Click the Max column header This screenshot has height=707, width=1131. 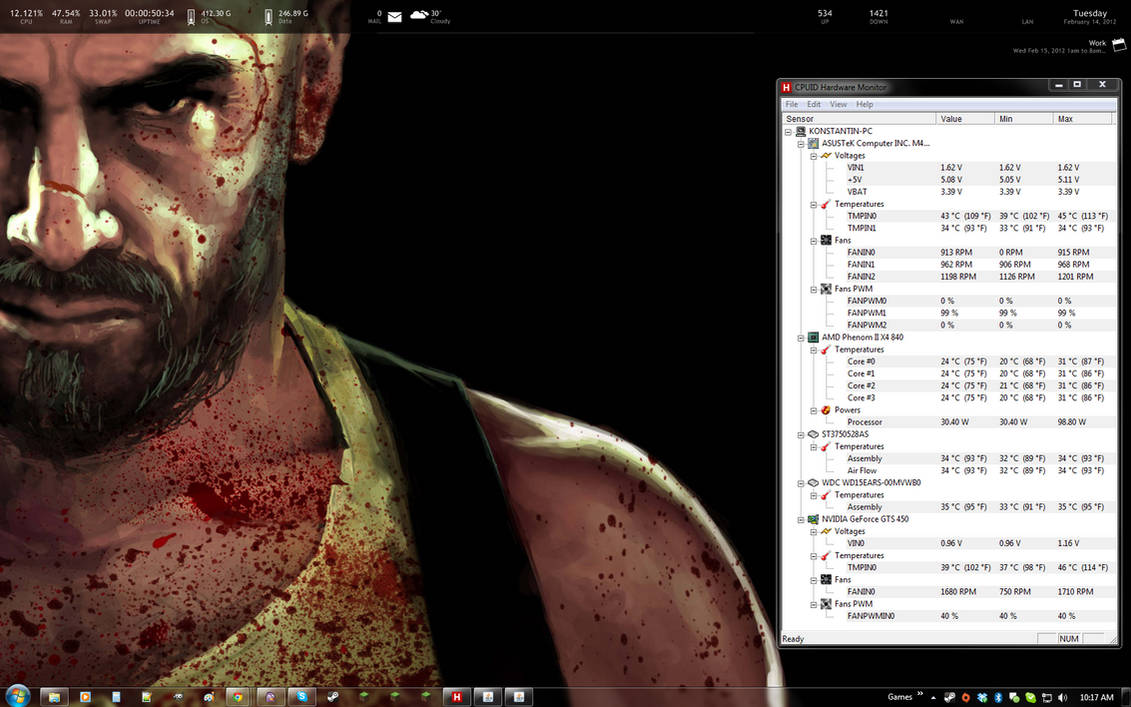point(1082,118)
